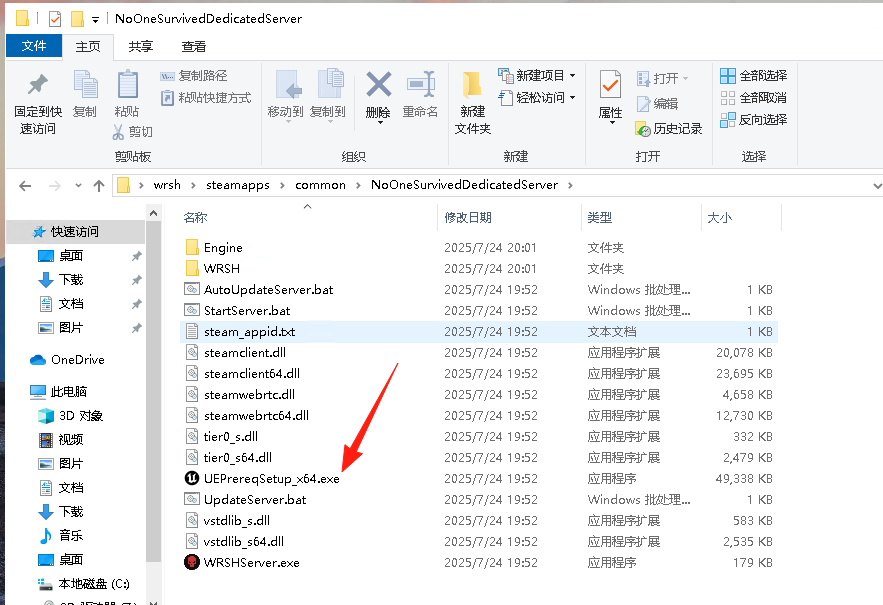Click 全部取消 in the ribbon
The width and height of the screenshot is (883, 605).
point(753,98)
